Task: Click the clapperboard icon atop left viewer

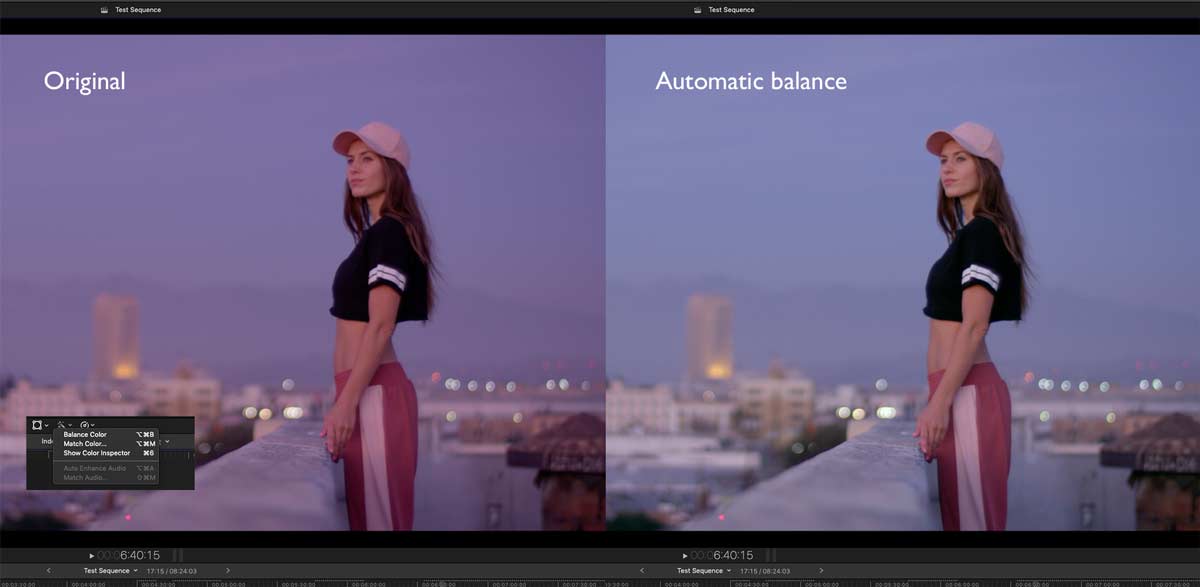Action: (x=105, y=10)
